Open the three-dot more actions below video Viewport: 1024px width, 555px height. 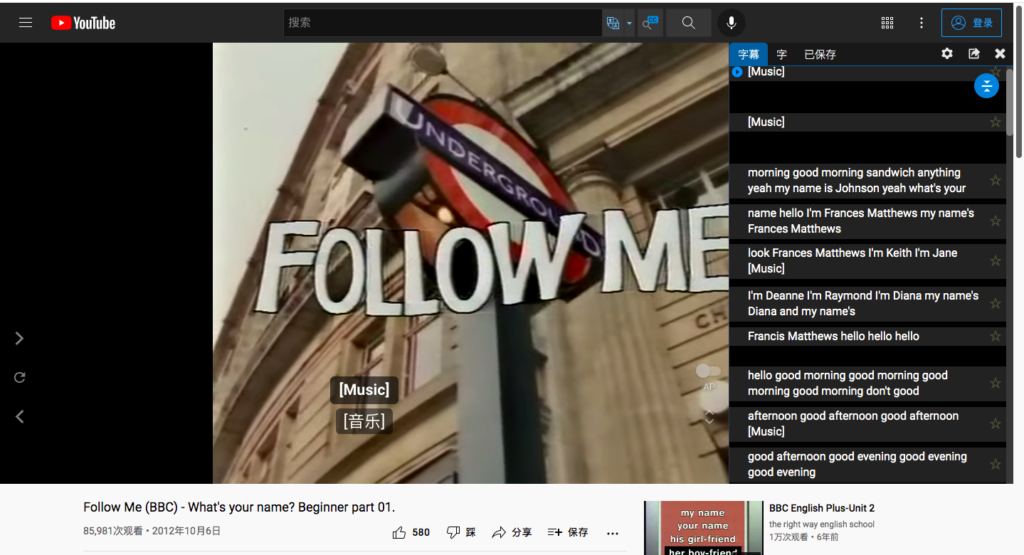(612, 533)
